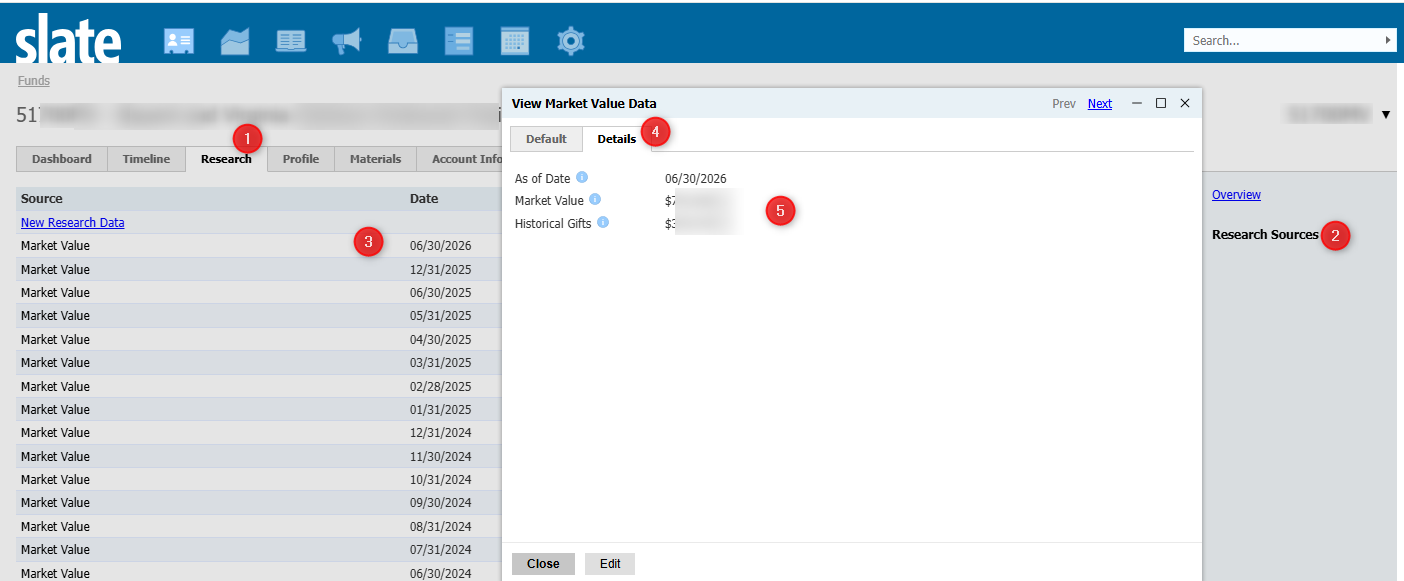Select the Details tab in dialog

(x=617, y=139)
